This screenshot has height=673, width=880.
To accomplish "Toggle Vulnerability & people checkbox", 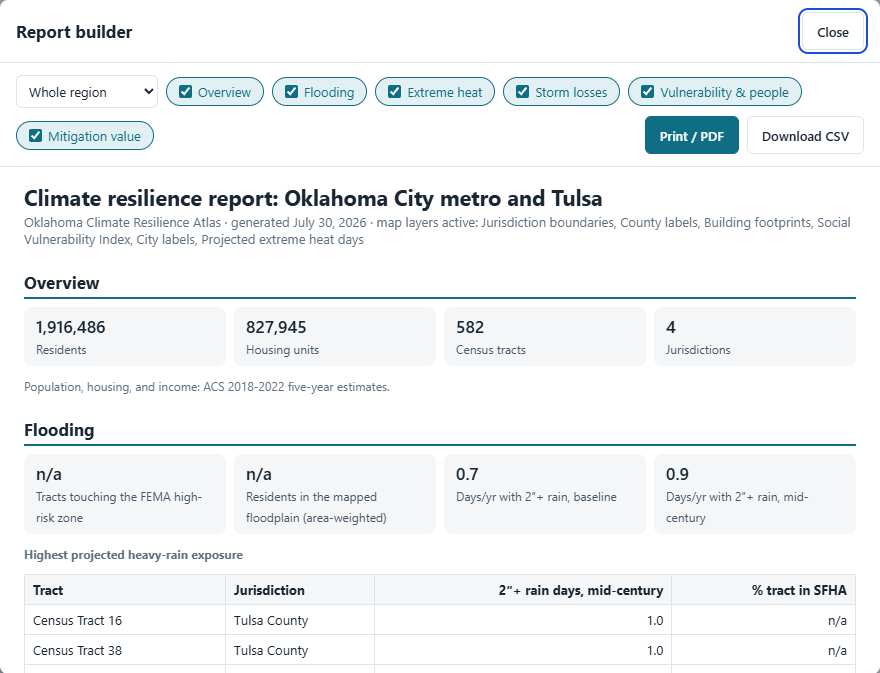I will 648,92.
